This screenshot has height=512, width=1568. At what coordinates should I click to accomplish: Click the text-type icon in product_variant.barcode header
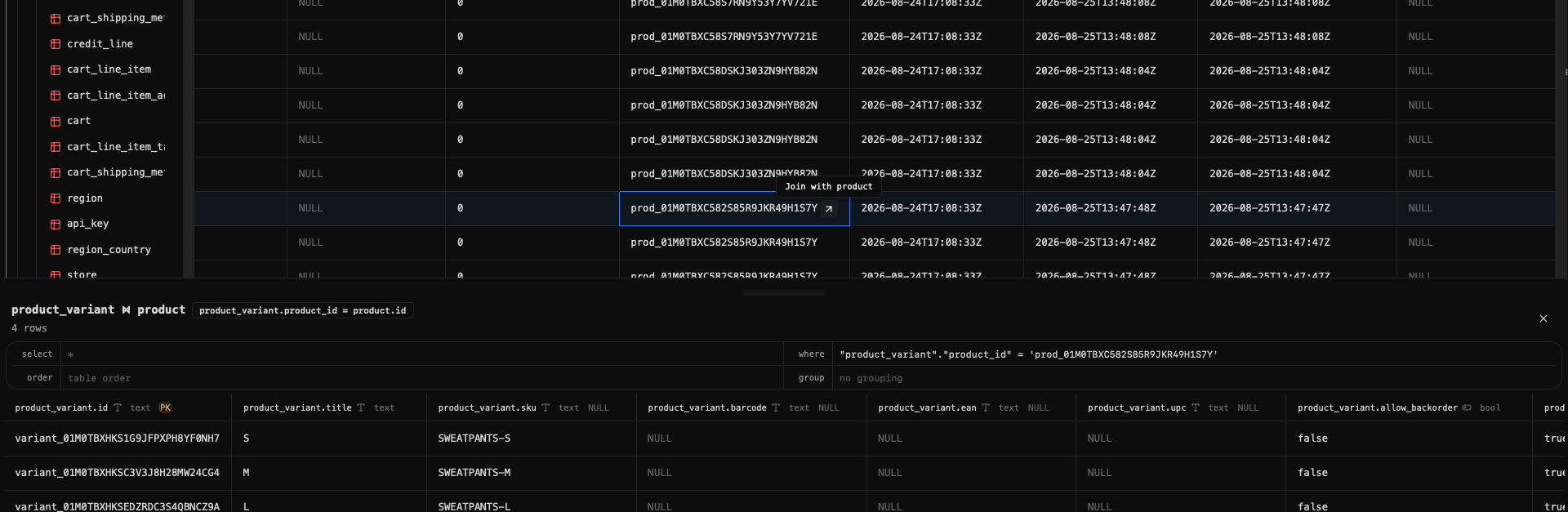[x=776, y=407]
